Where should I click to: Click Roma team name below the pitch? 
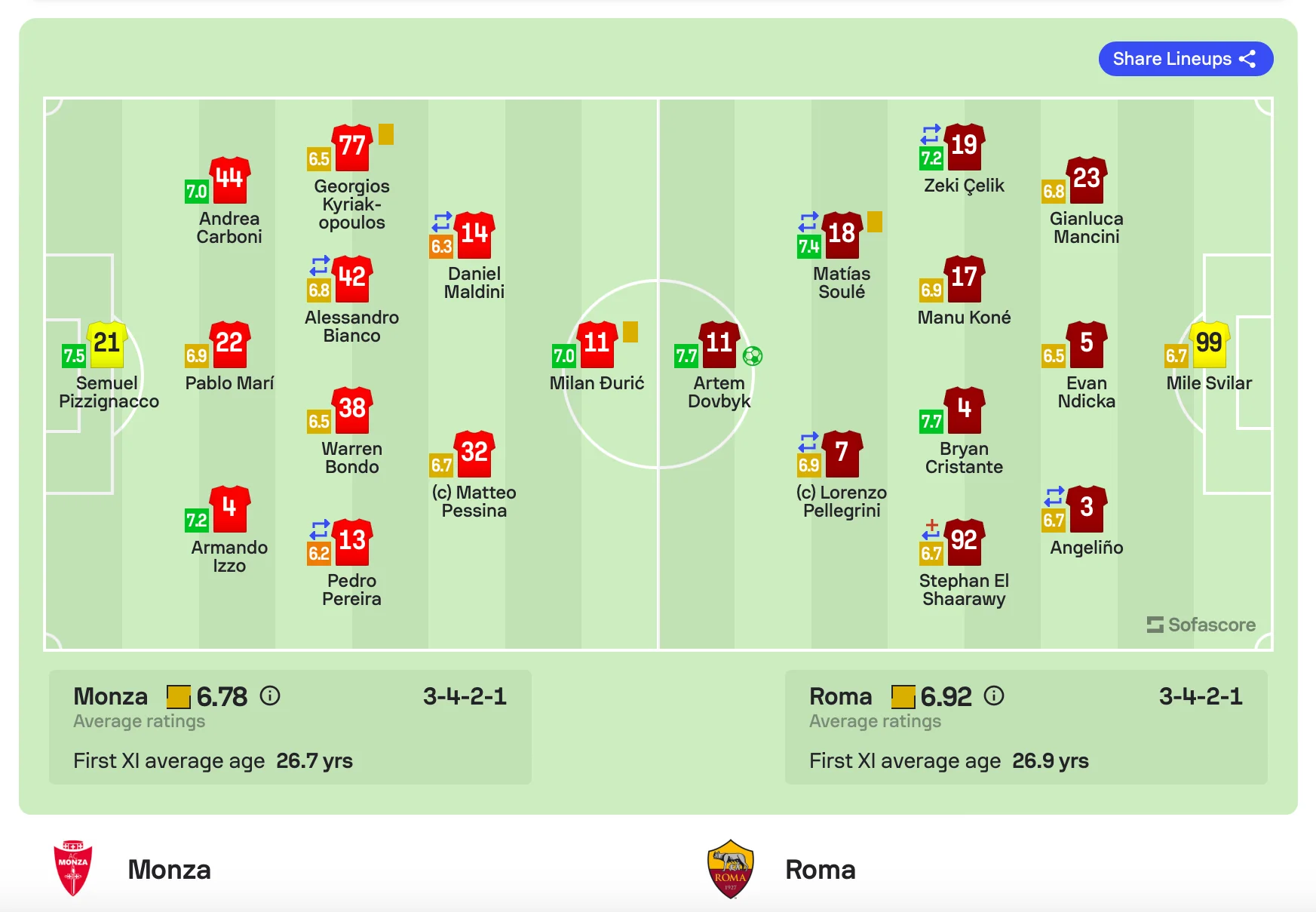click(x=821, y=870)
